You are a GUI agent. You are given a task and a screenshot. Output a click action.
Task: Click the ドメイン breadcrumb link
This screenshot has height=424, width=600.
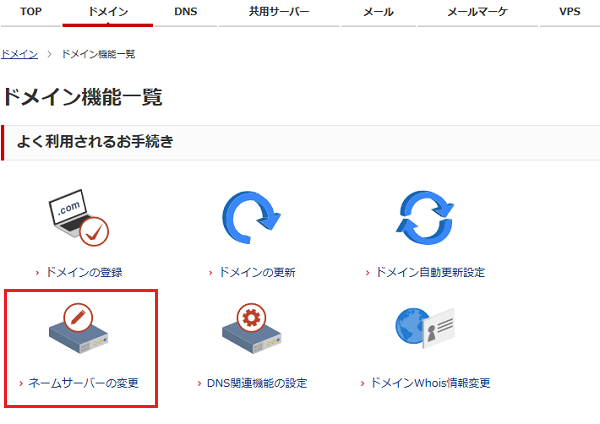(20, 54)
